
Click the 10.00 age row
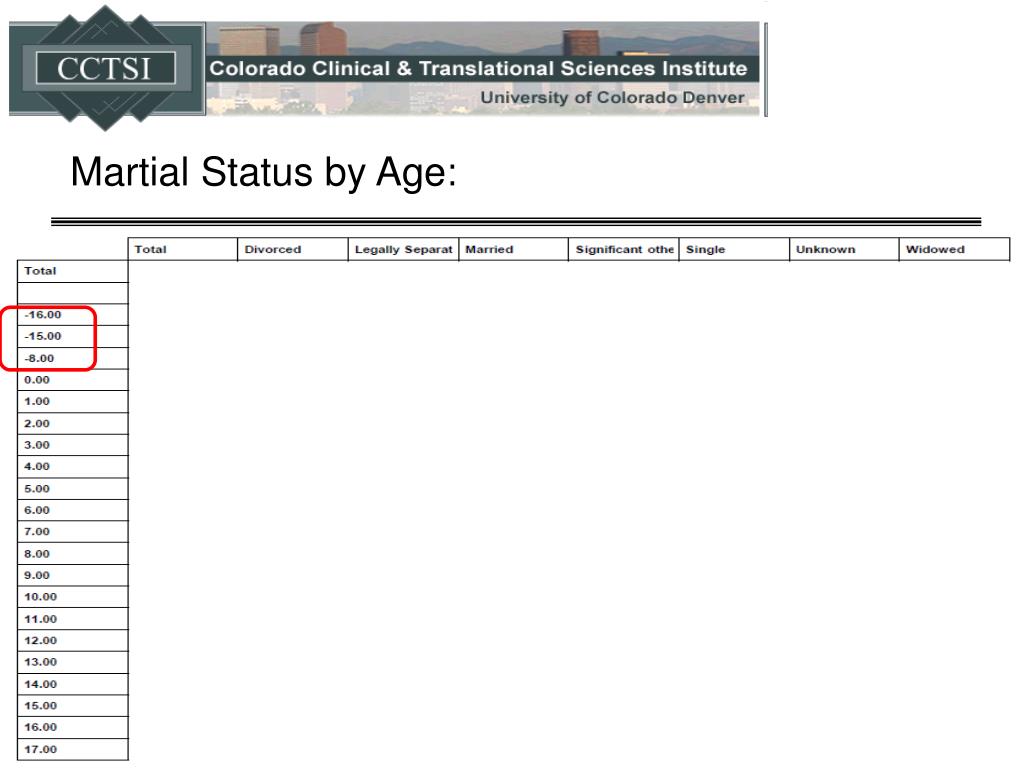[x=72, y=597]
